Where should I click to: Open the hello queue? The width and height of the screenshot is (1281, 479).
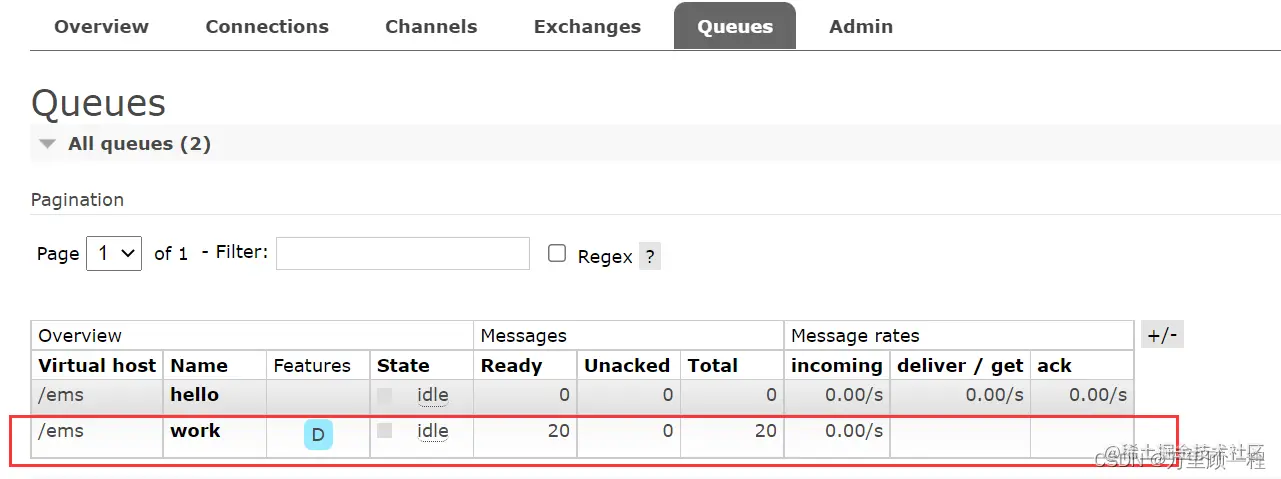click(x=194, y=395)
